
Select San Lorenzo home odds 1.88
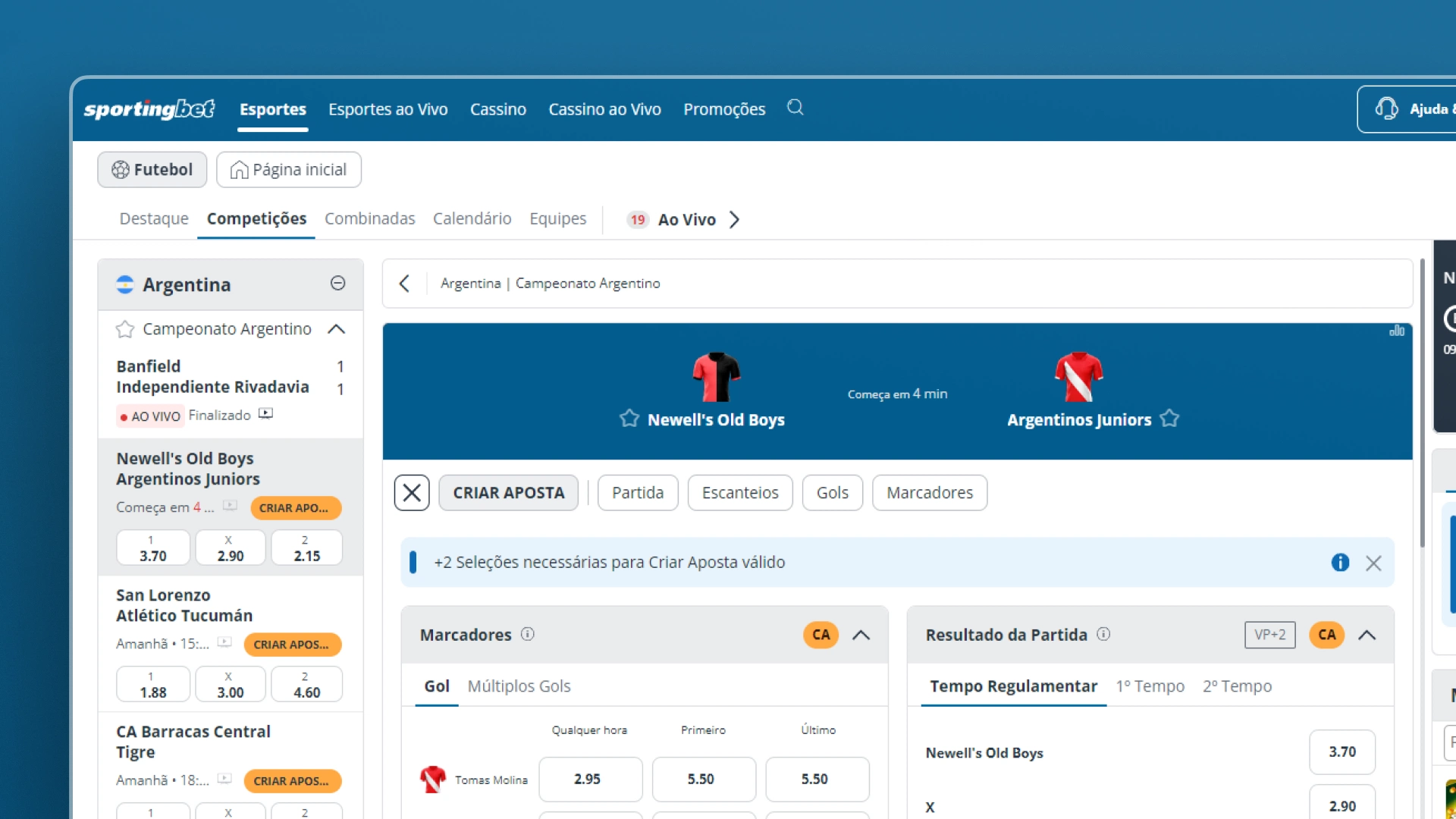(153, 684)
